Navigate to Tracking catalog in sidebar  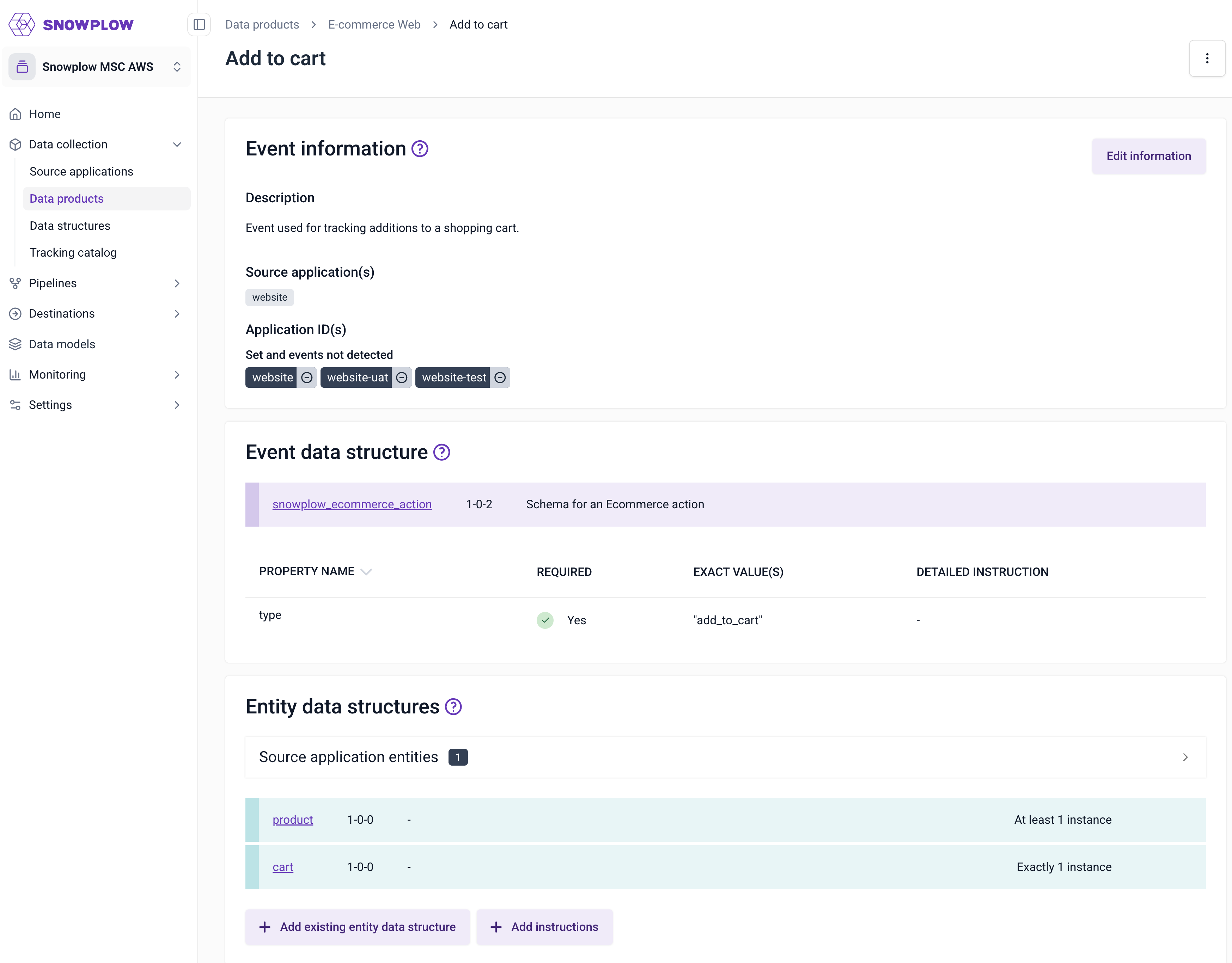click(x=73, y=253)
